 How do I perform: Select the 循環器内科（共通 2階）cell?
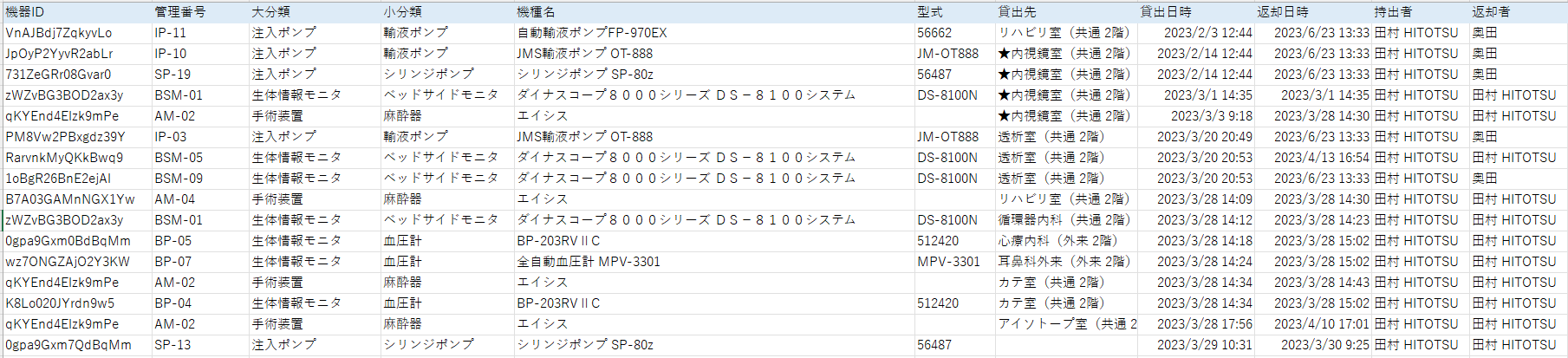click(x=1064, y=220)
